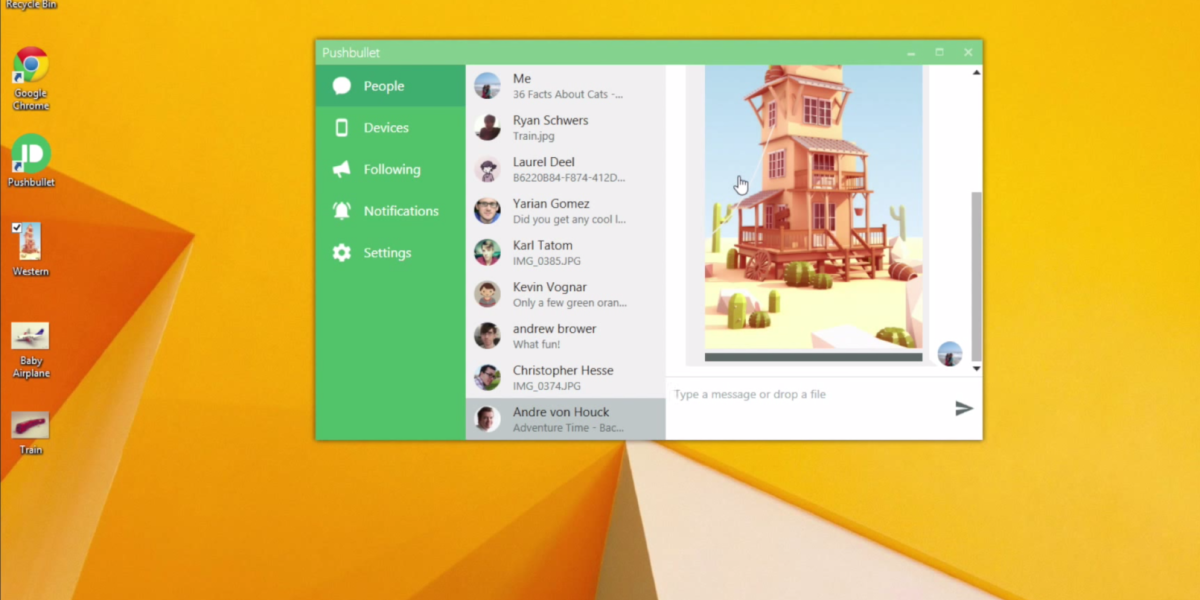Open andrew brower conversation
The image size is (1200, 600).
[x=566, y=336]
